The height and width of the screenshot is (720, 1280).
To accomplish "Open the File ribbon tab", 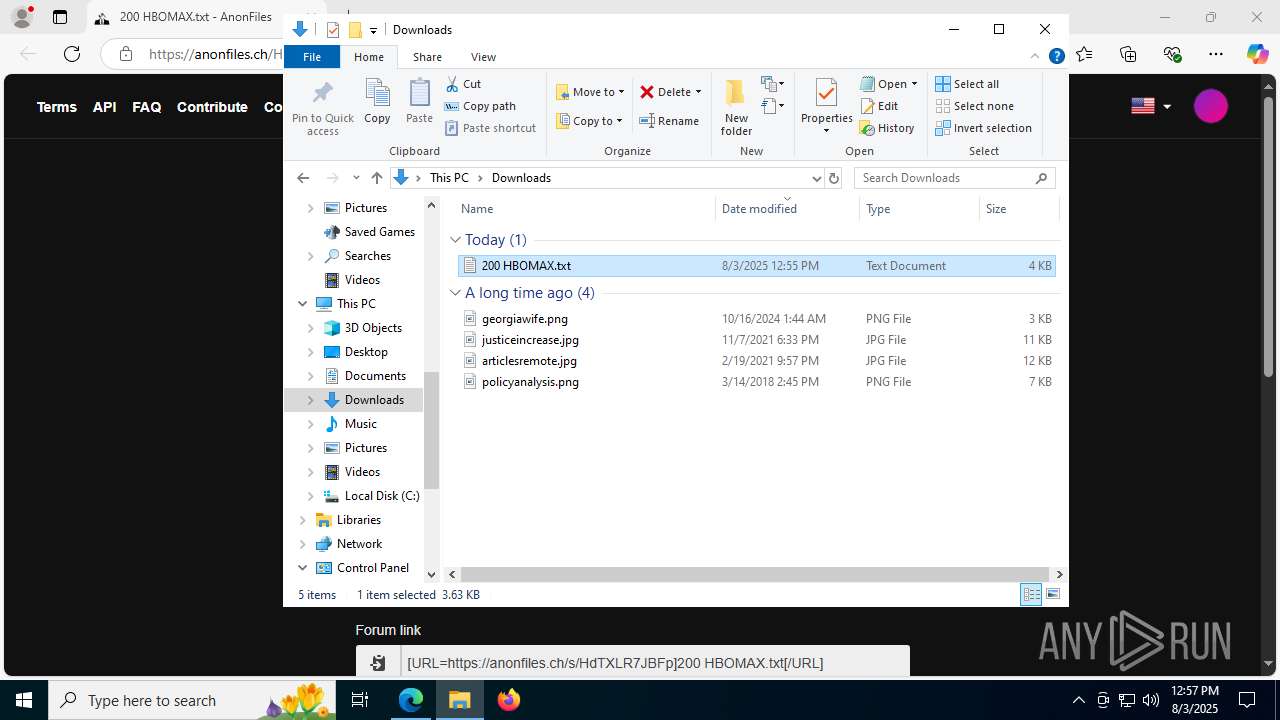I will [x=312, y=57].
